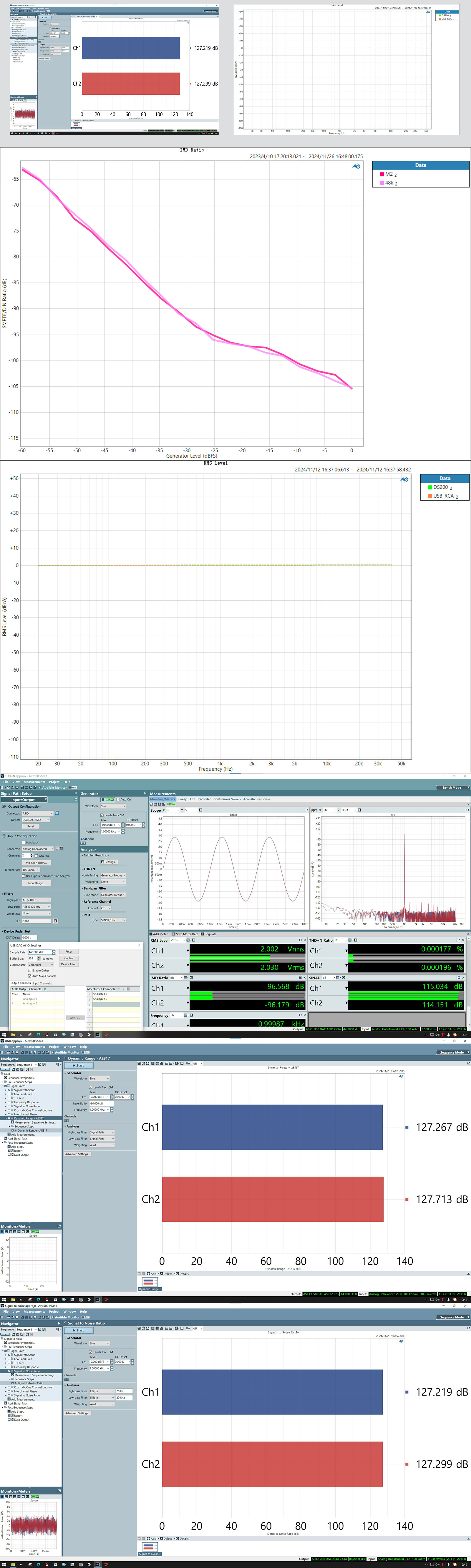
Task: Click the generator Settings gear icon next to Connector
Action: point(57,813)
